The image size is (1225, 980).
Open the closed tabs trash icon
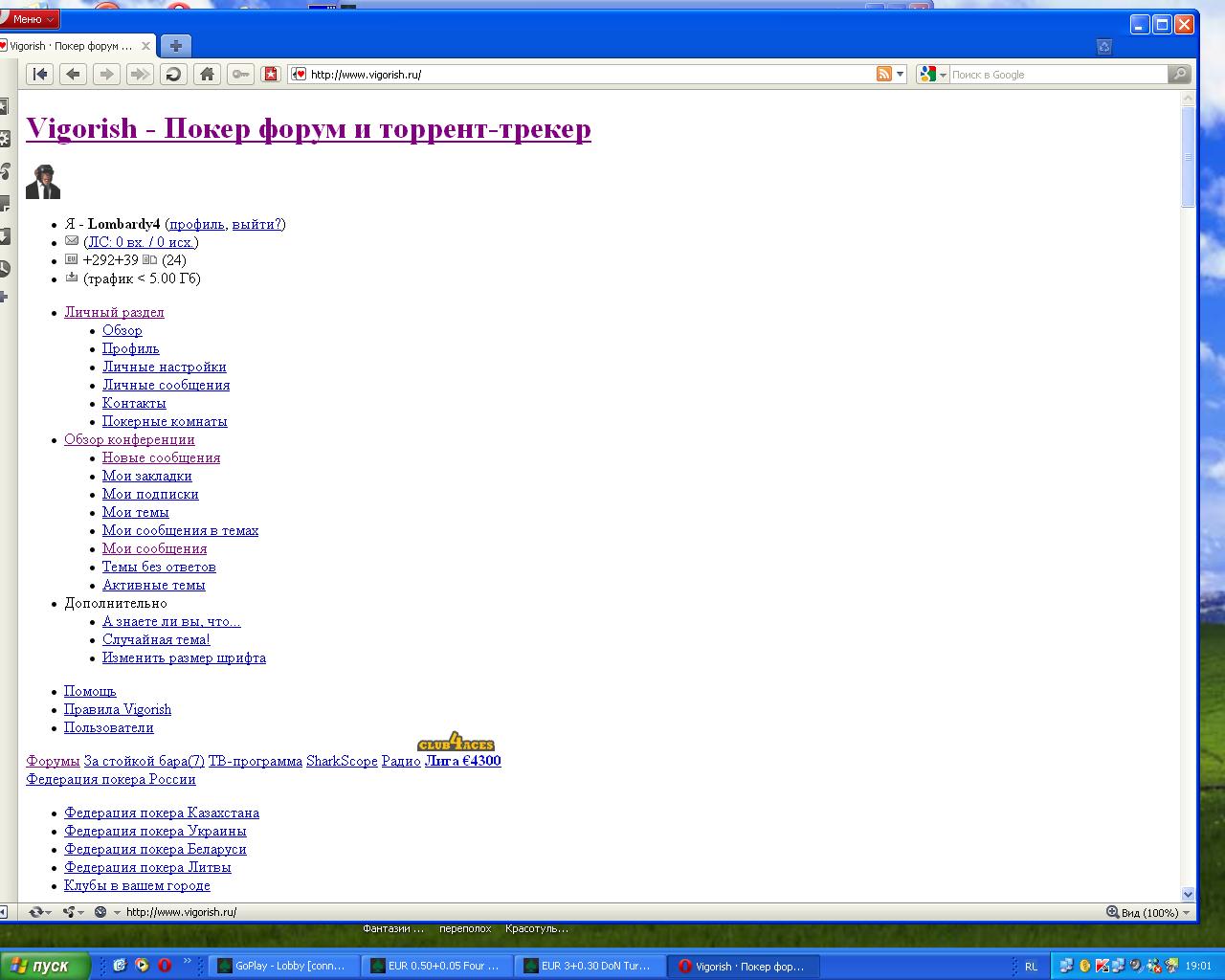click(x=1103, y=46)
